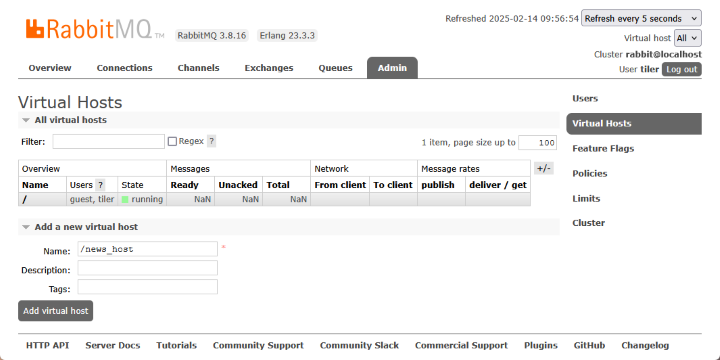The width and height of the screenshot is (720, 360).
Task: Open the Server Docs link
Action: (112, 345)
